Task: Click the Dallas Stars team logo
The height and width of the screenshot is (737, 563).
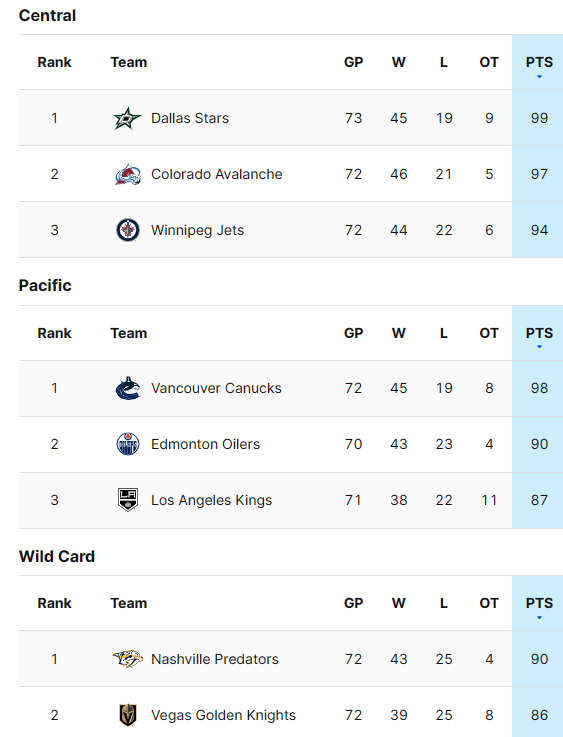Action: click(127, 118)
